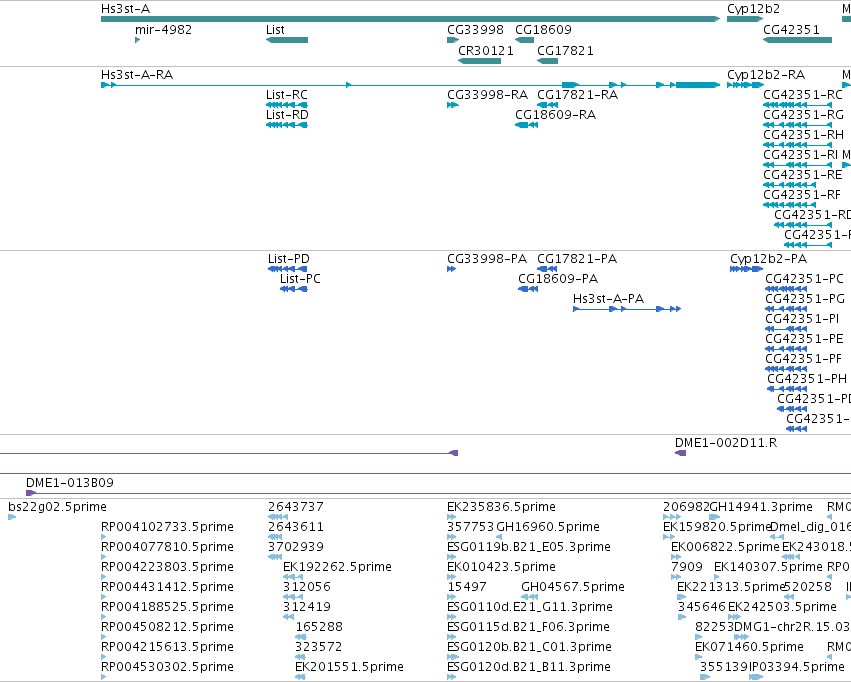Screen dimensions: 851x682
Task: Click the CG42351-PE protein feature
Action: [786, 349]
